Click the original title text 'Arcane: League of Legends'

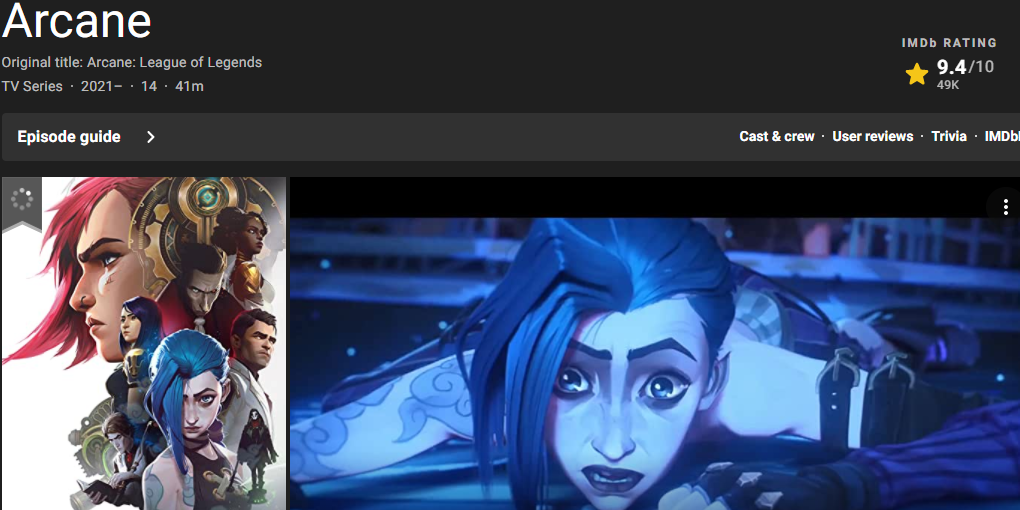click(x=174, y=62)
